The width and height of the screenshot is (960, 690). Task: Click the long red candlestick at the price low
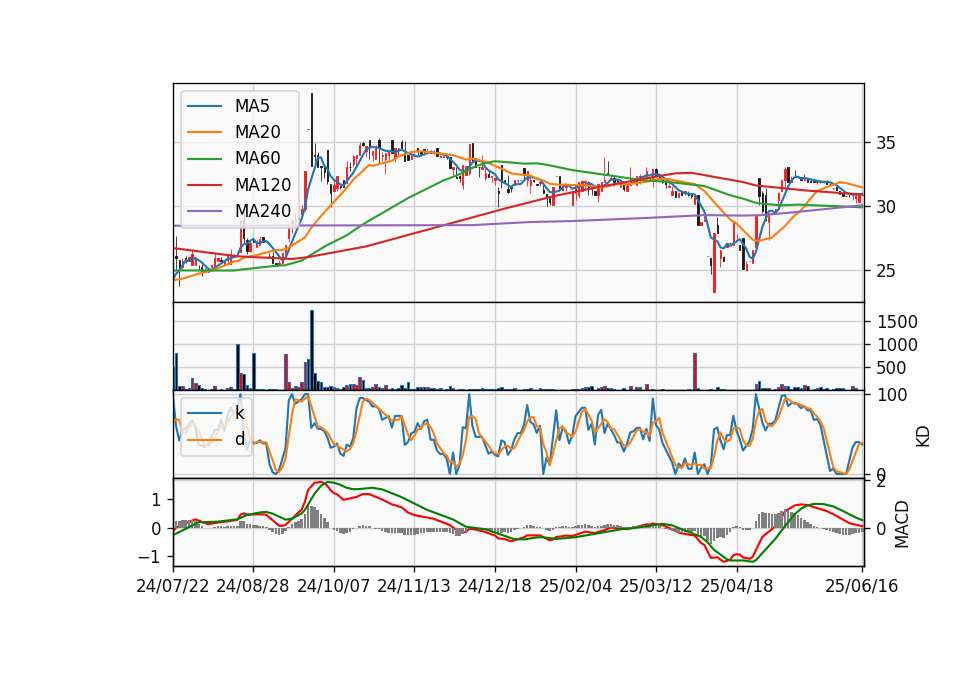click(714, 263)
